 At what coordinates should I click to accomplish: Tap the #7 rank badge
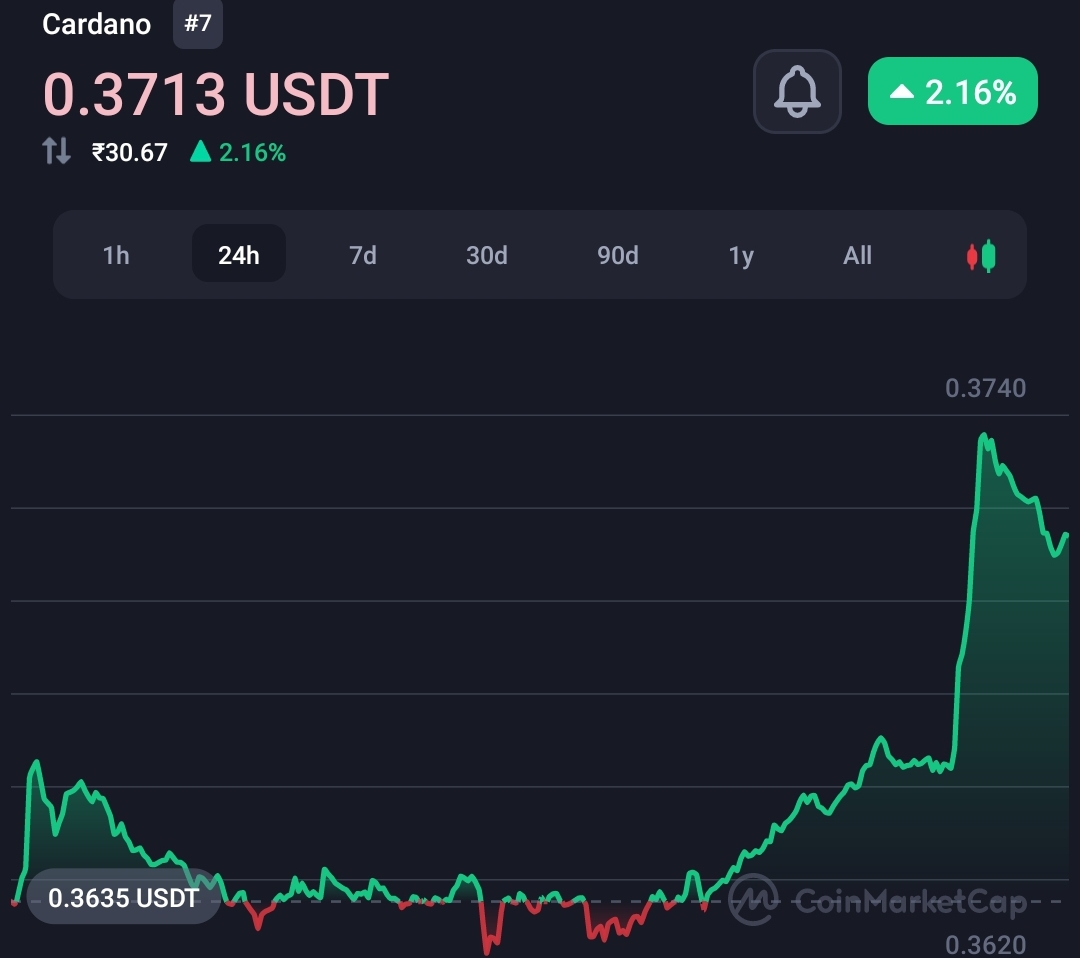click(x=198, y=24)
